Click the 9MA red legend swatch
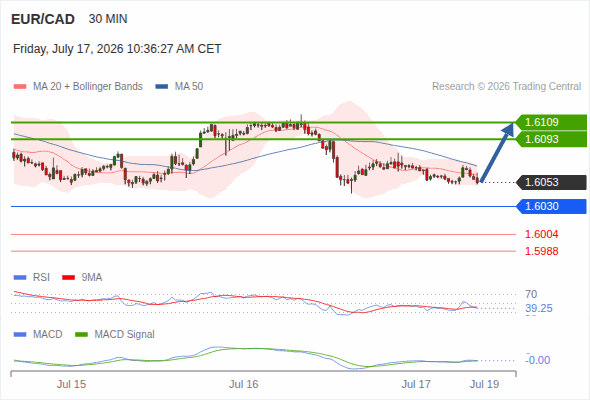 pyautogui.click(x=68, y=278)
